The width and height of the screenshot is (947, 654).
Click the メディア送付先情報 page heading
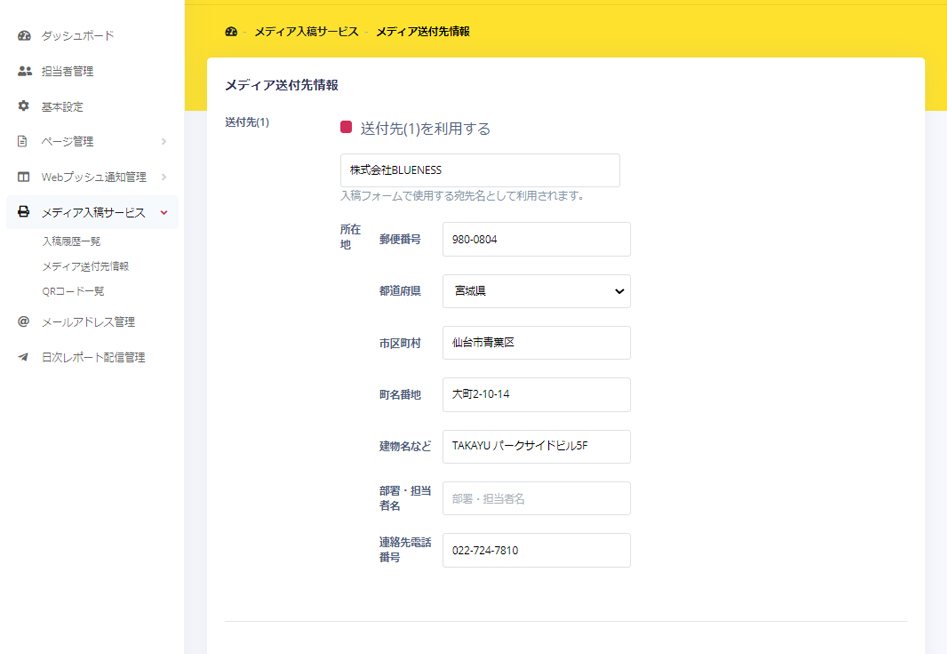tap(281, 85)
